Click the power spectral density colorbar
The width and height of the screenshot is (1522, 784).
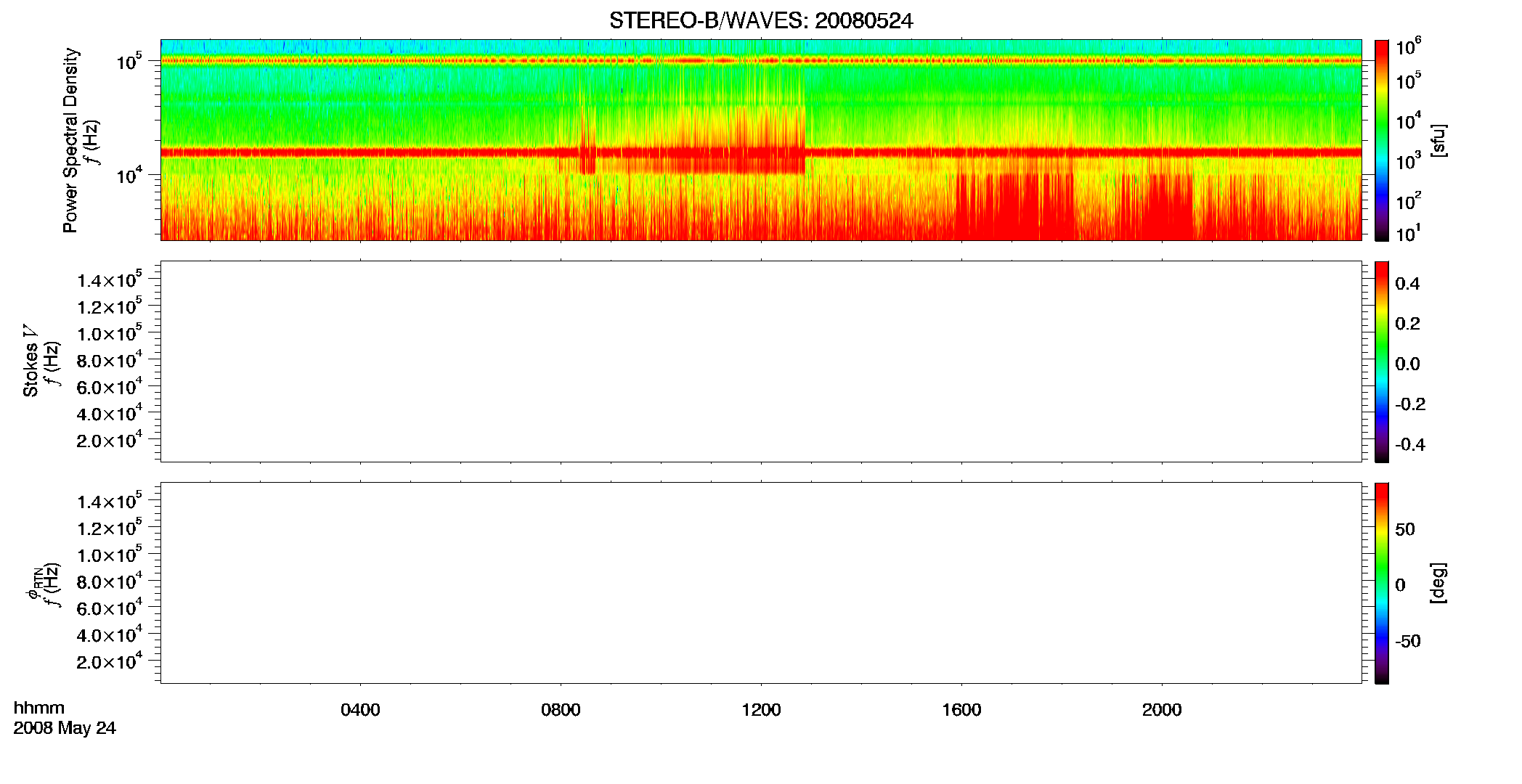1382,140
